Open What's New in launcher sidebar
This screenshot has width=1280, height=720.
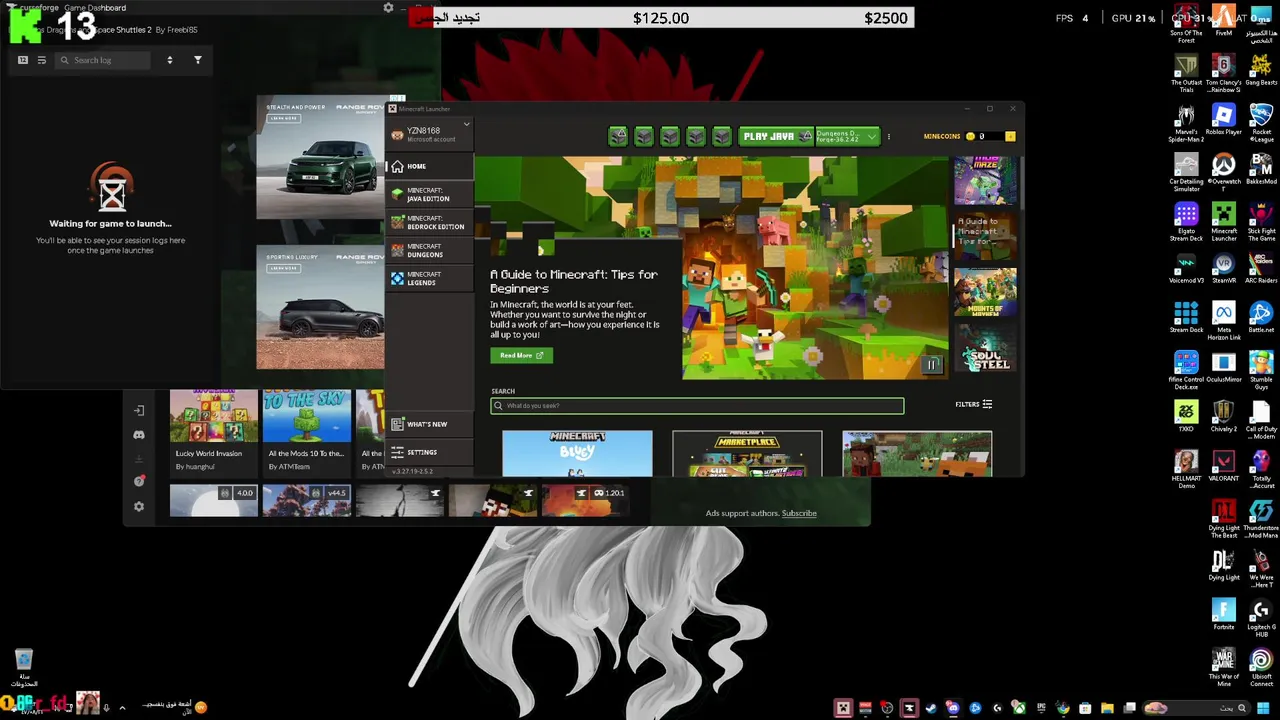[430, 424]
